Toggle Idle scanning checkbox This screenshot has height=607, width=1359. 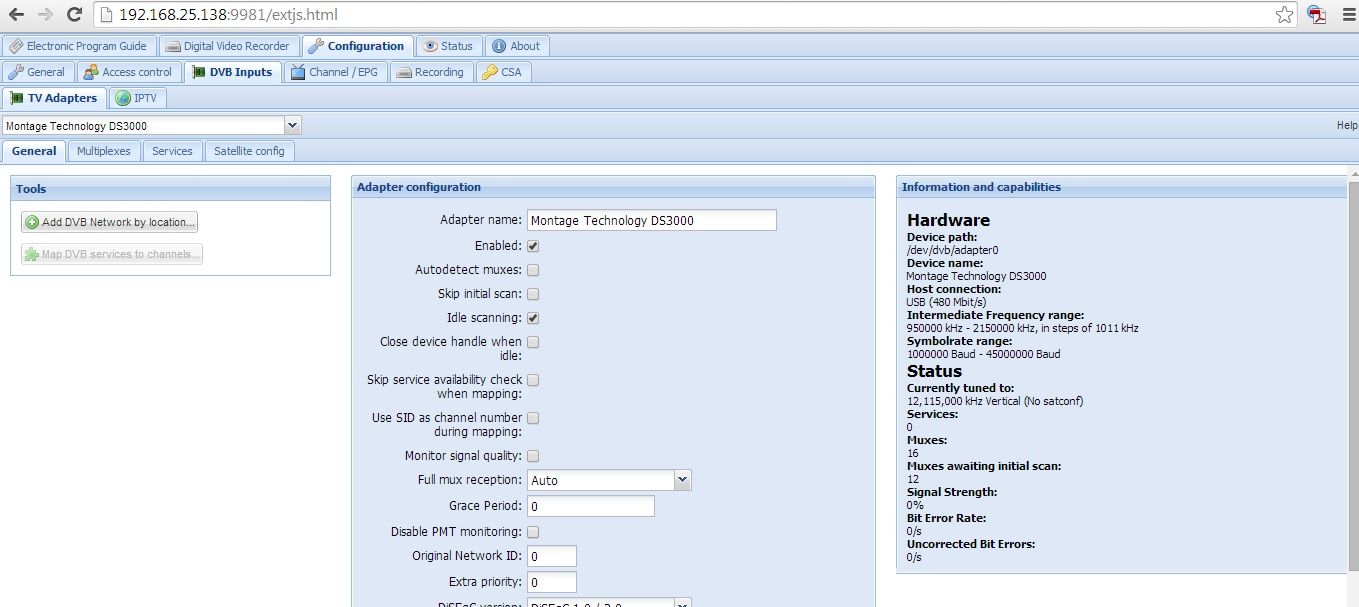533,318
